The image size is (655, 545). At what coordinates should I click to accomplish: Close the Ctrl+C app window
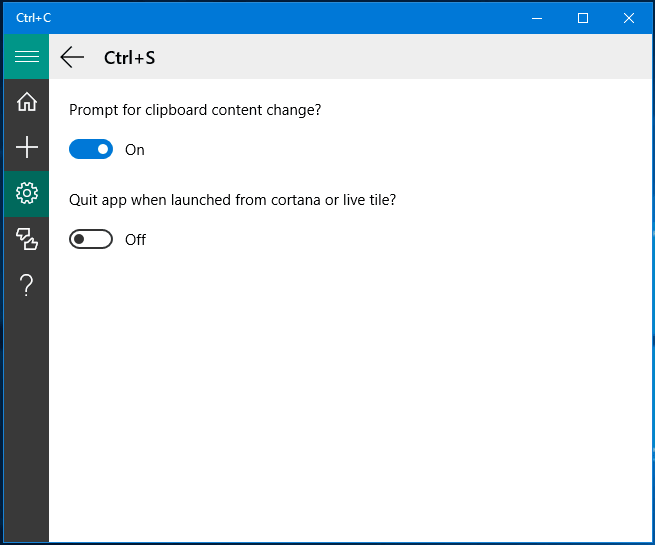tap(629, 18)
